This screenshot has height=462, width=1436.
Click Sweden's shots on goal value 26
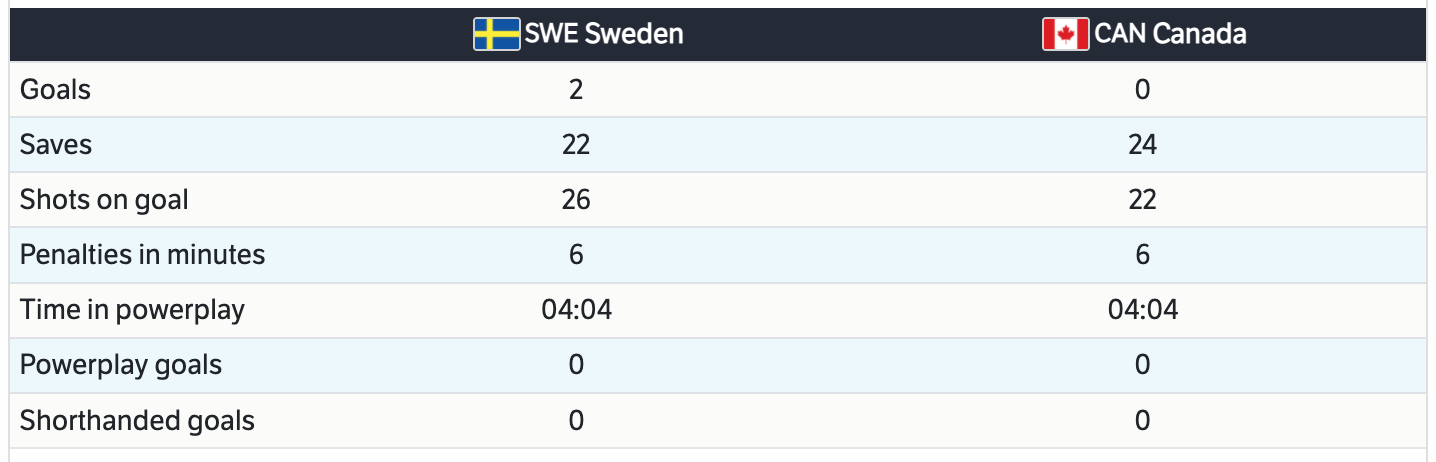(576, 200)
